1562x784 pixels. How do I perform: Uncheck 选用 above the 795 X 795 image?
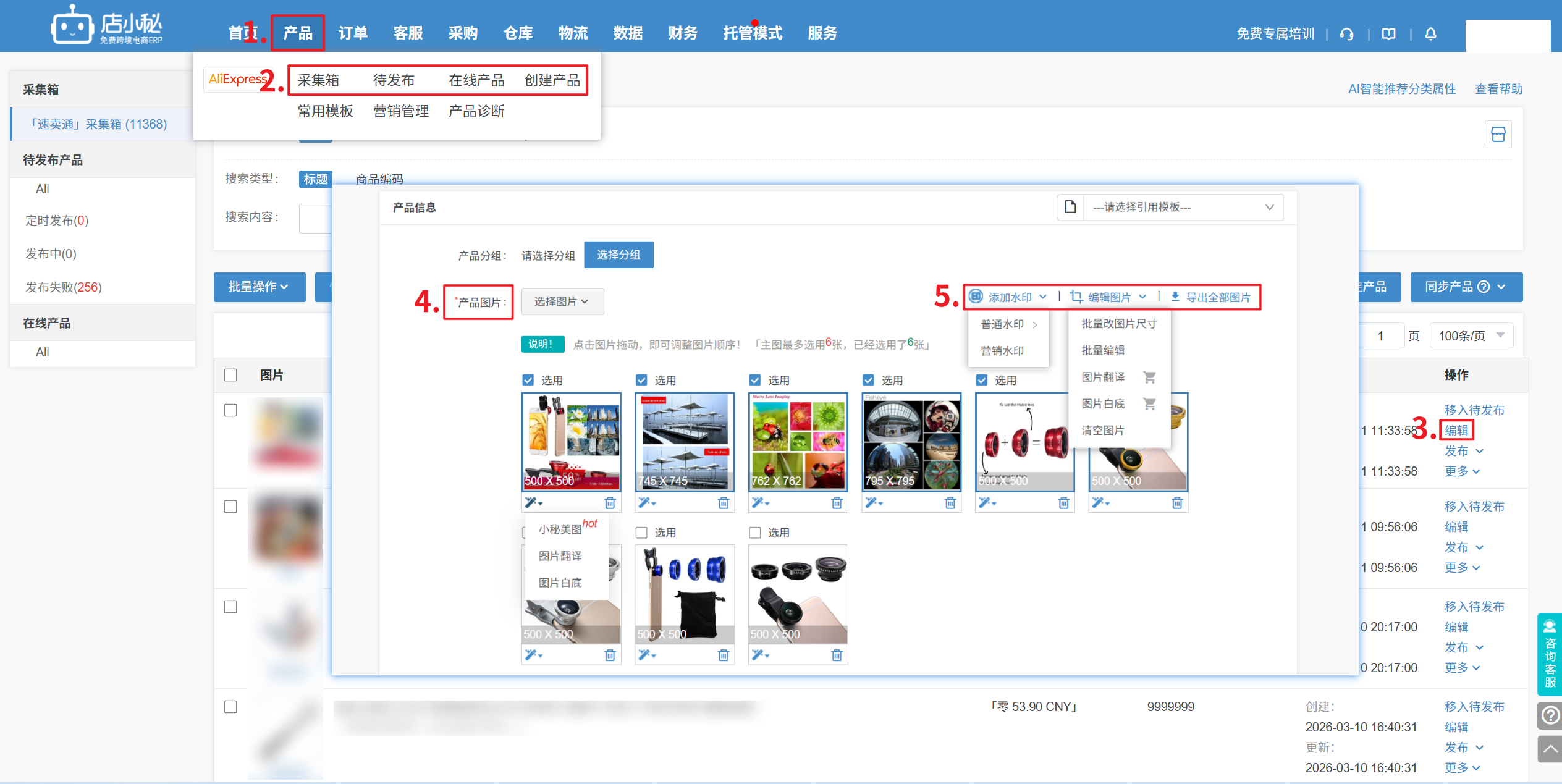(x=869, y=380)
